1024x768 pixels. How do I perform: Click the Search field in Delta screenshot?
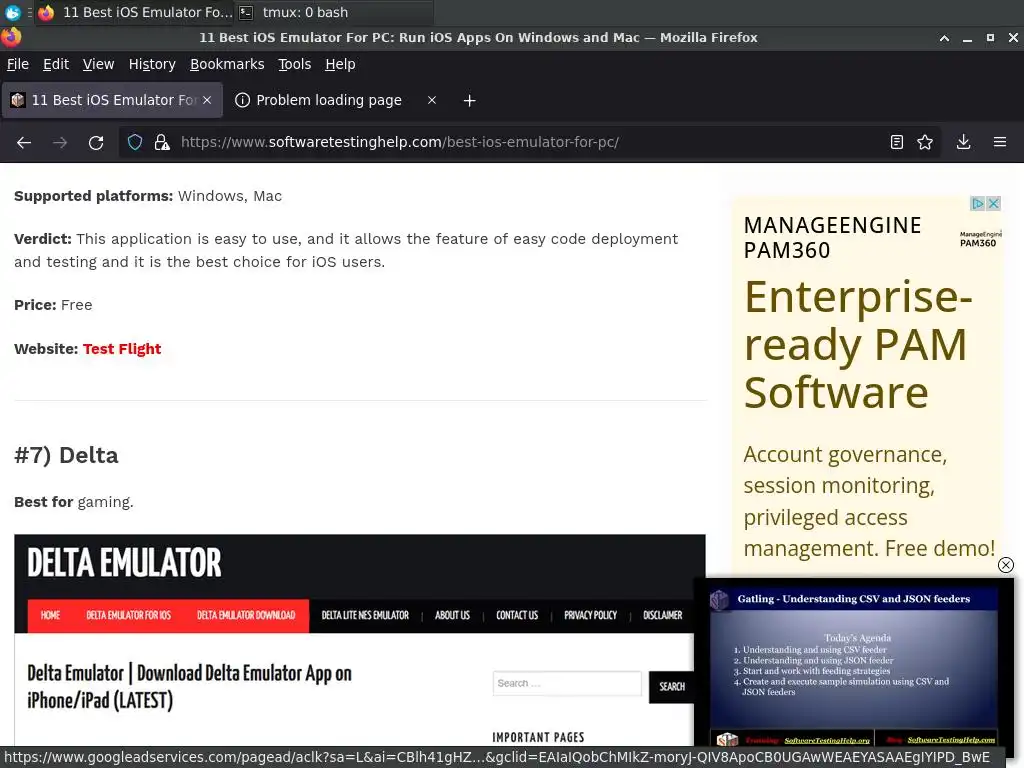point(567,683)
